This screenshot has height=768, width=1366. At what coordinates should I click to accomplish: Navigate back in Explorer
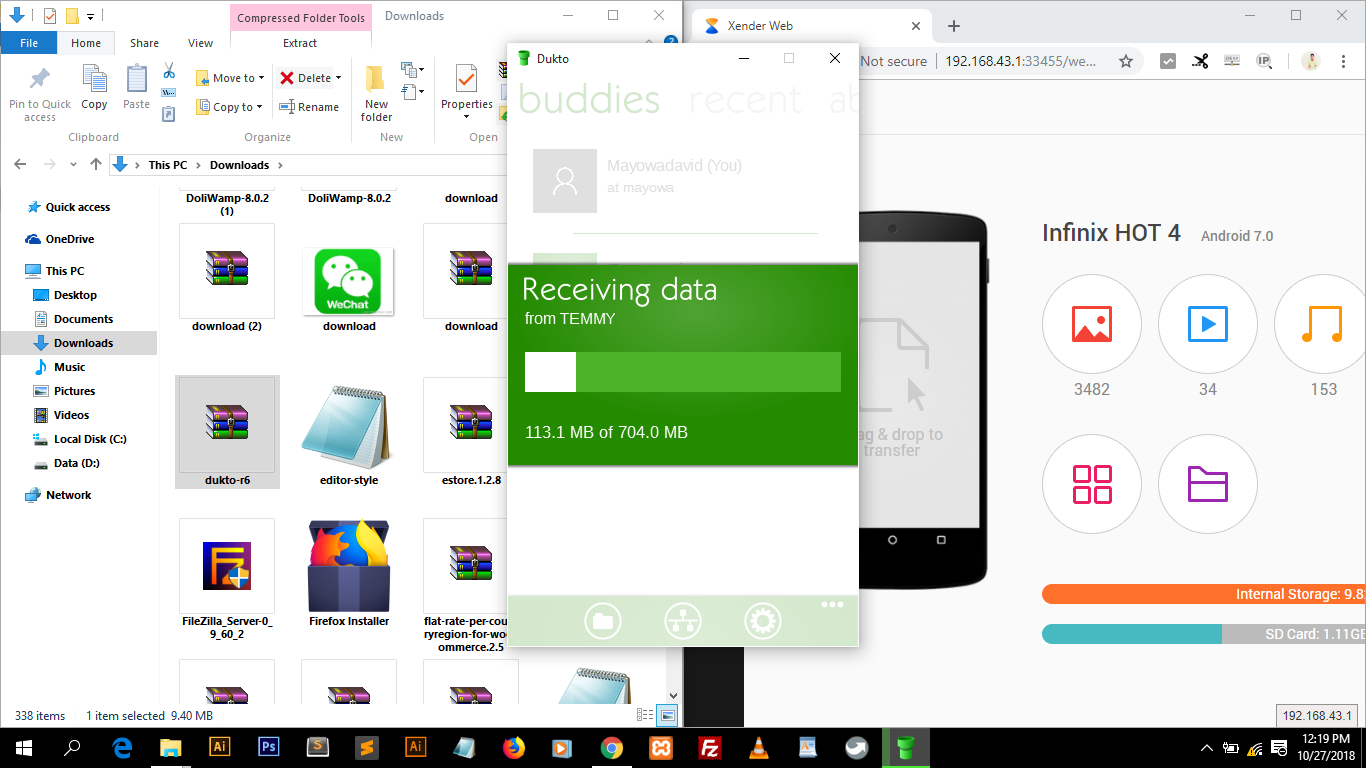[x=21, y=165]
